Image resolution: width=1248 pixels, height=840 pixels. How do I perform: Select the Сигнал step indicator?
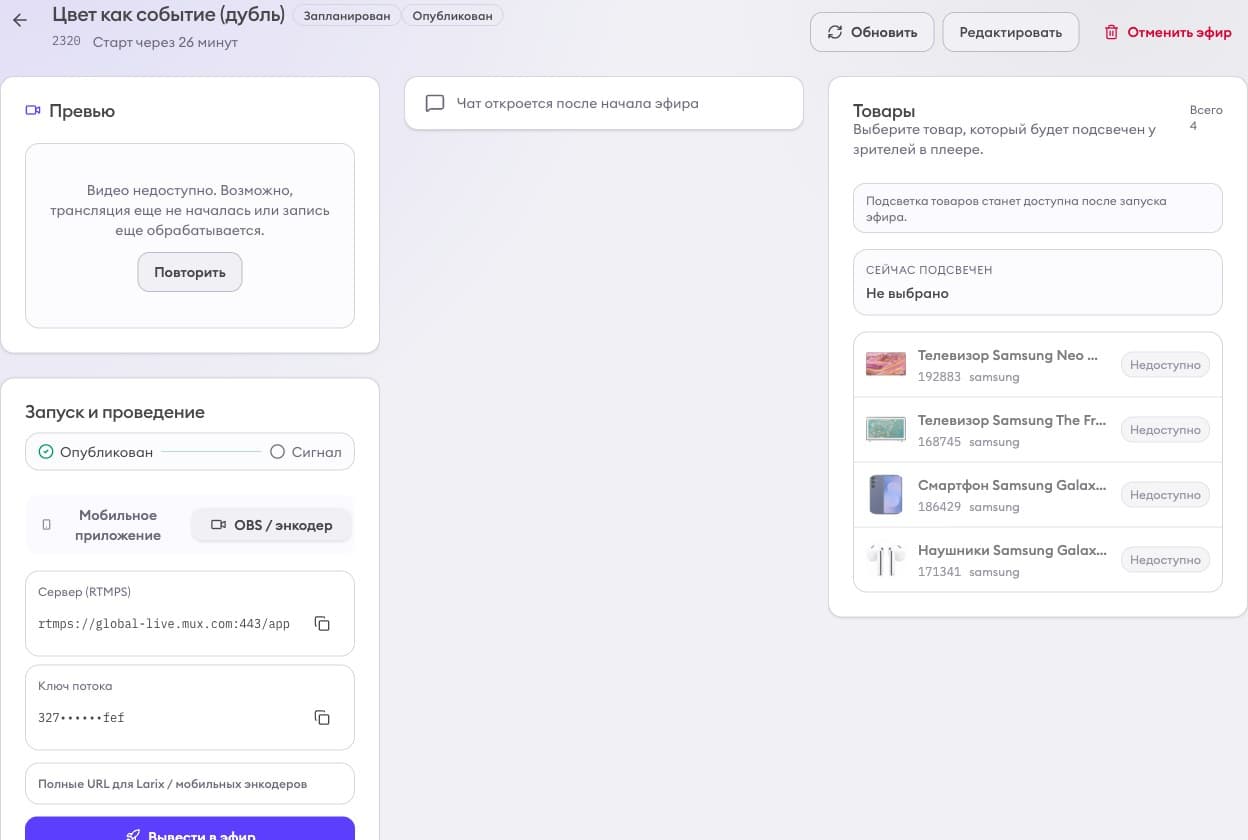(x=278, y=452)
